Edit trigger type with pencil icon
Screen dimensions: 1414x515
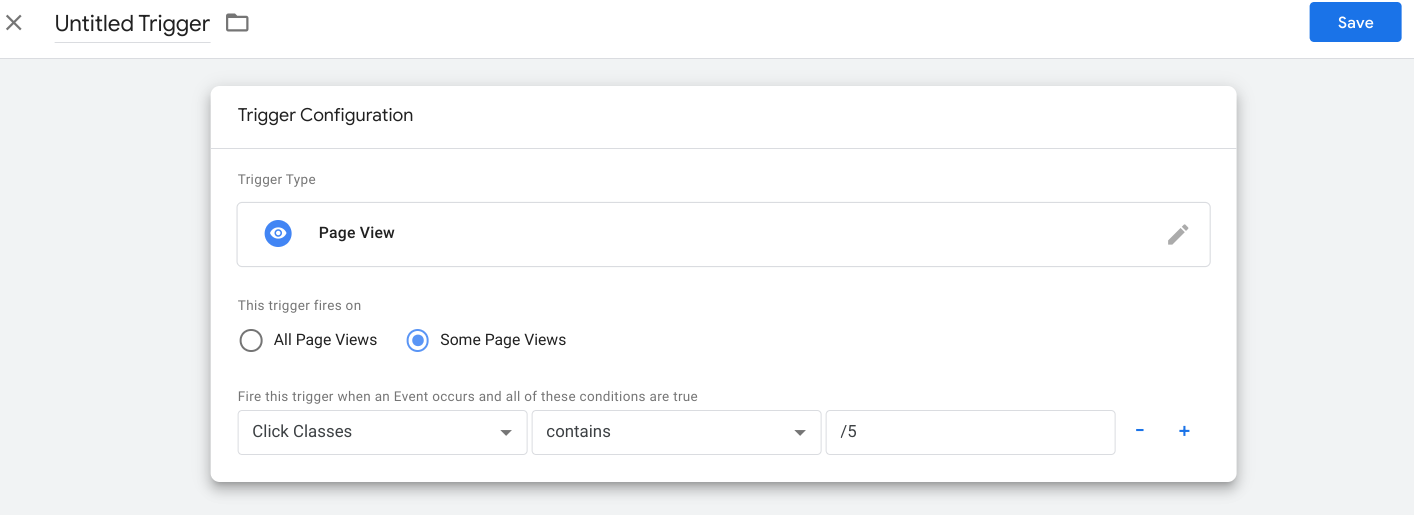click(1178, 234)
